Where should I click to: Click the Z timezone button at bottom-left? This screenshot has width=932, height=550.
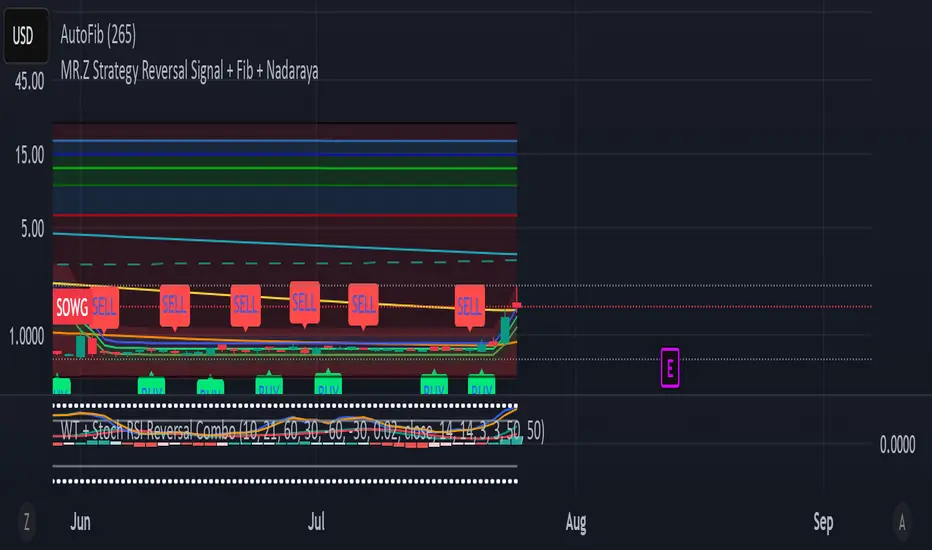[27, 521]
